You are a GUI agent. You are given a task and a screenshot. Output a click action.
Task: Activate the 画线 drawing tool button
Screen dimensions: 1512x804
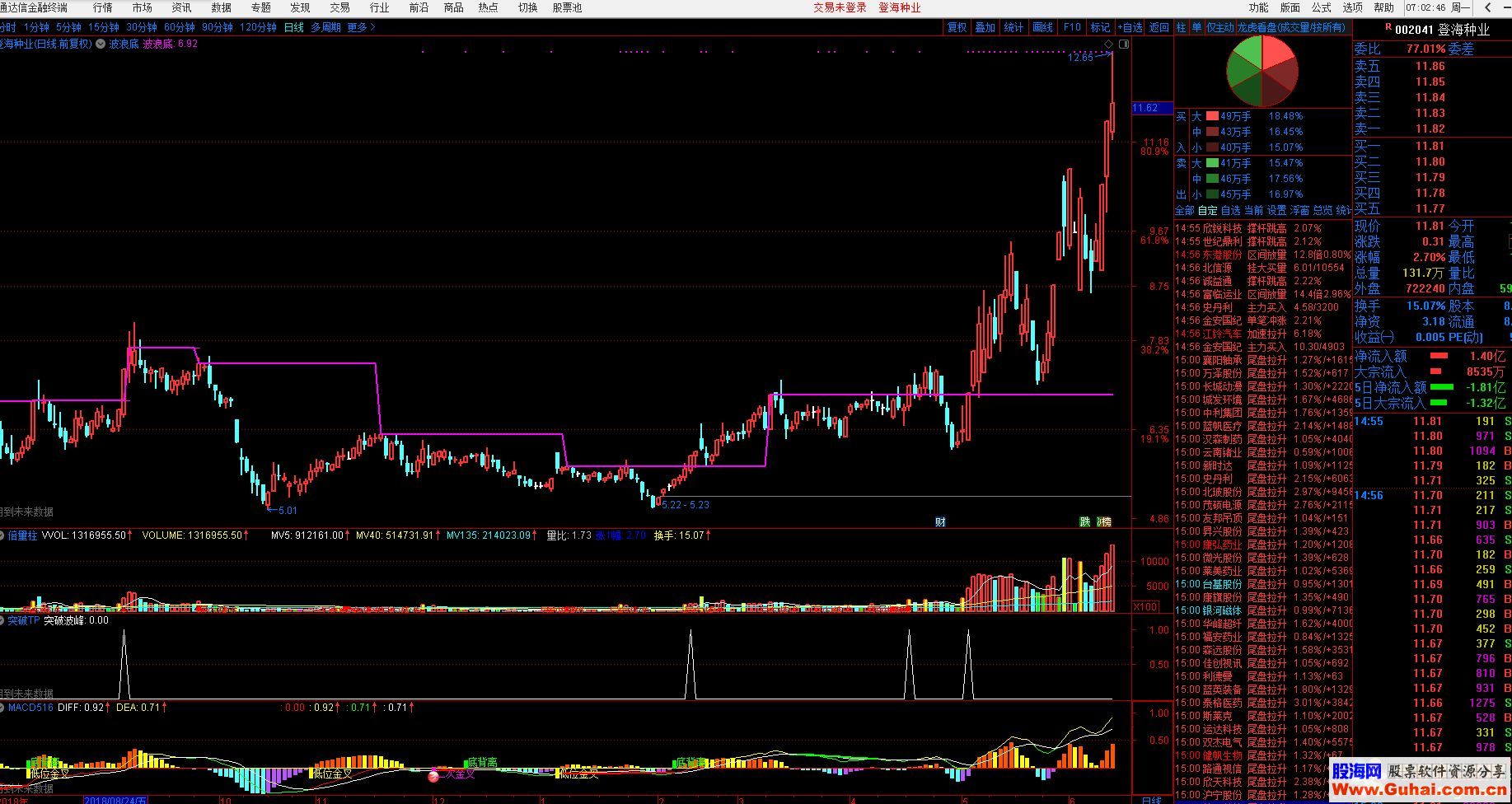(1043, 27)
